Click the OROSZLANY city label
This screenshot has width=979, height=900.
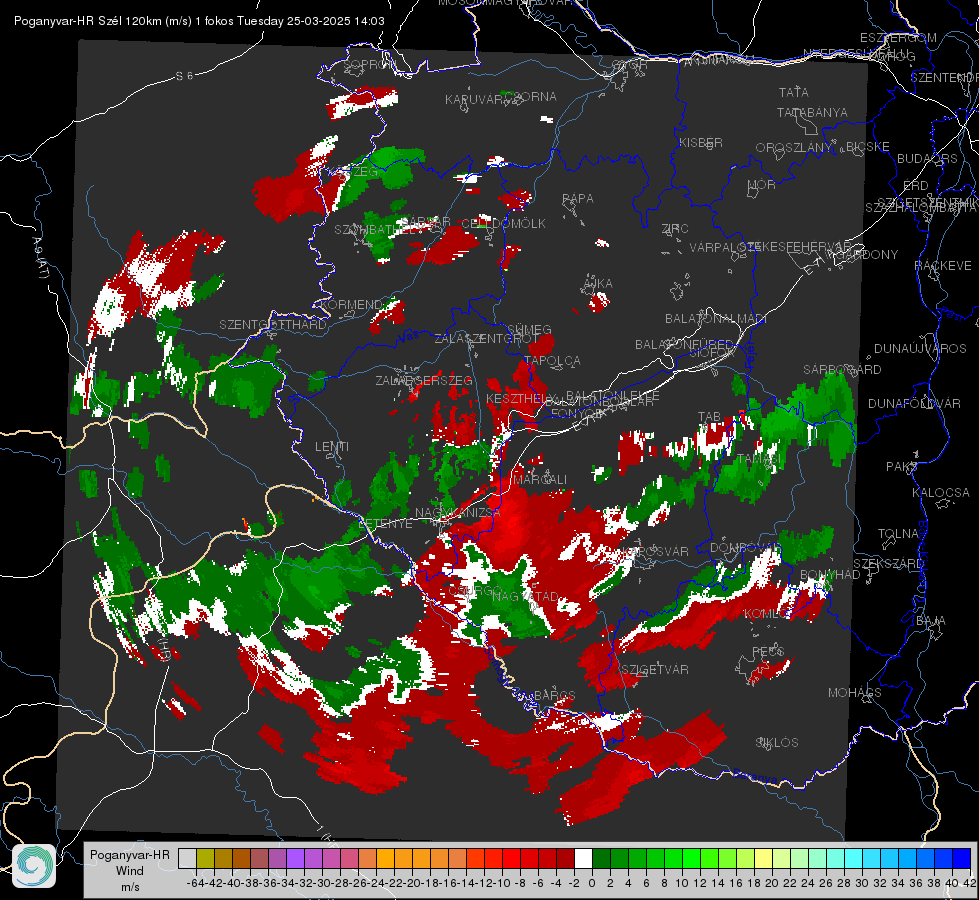794,147
